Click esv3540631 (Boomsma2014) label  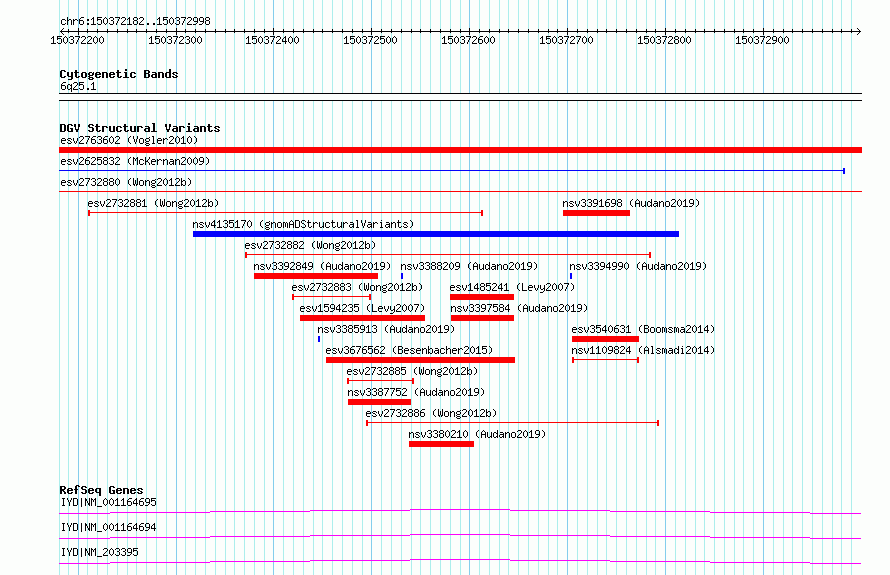pos(643,329)
